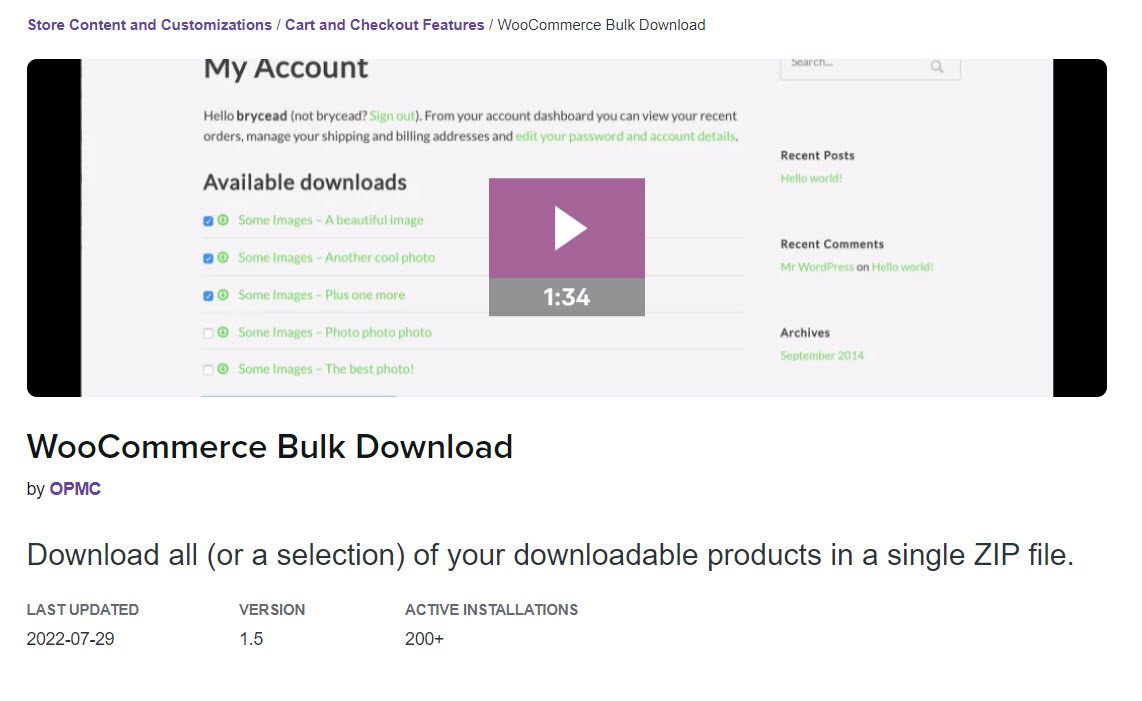This screenshot has height=701, width=1142.
Task: Toggle checkbox for A beautiful image
Action: [208, 221]
